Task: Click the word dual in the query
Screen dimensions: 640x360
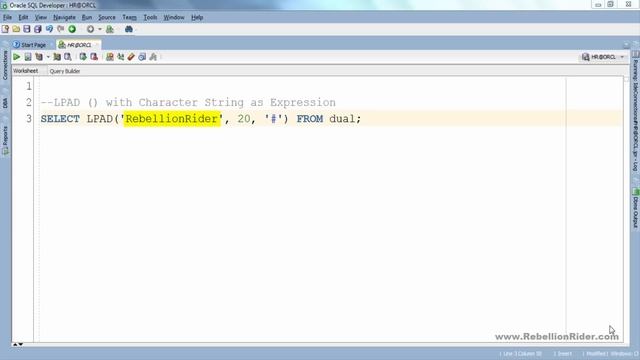Action: click(342, 119)
